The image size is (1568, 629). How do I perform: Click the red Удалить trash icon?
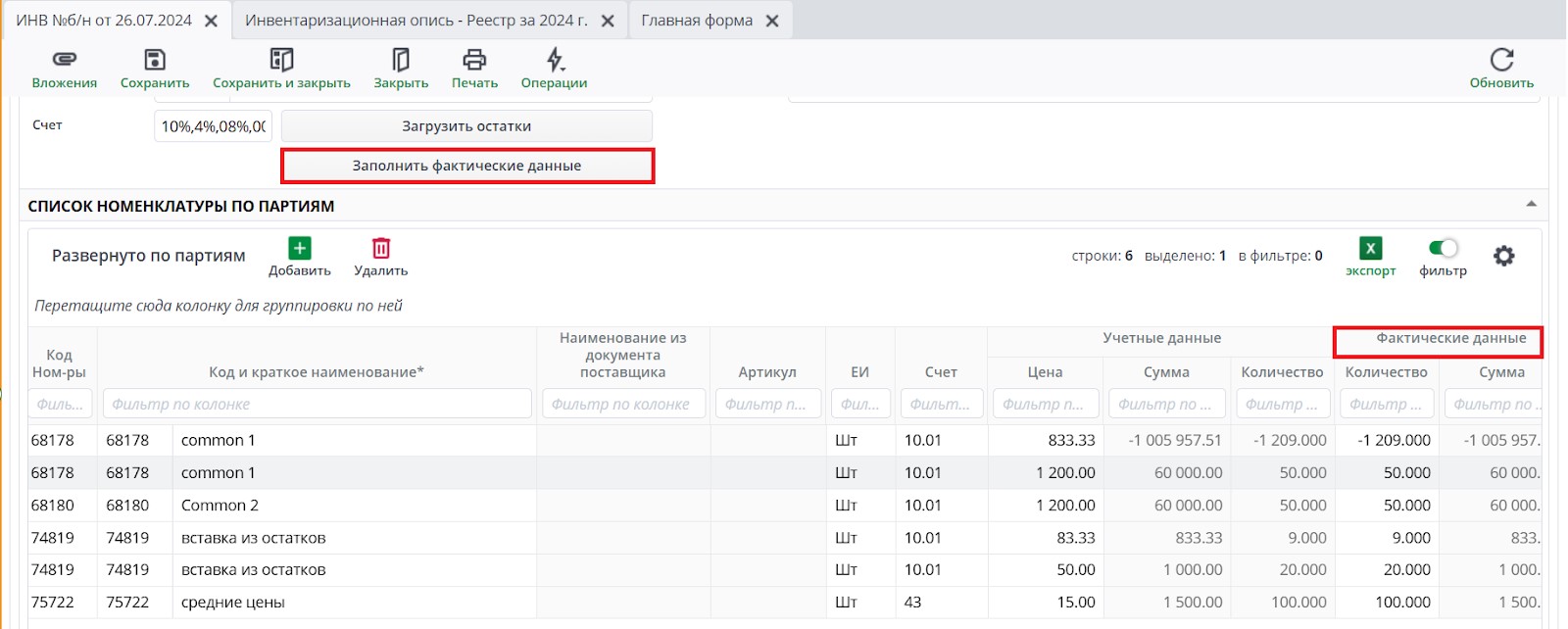click(381, 249)
